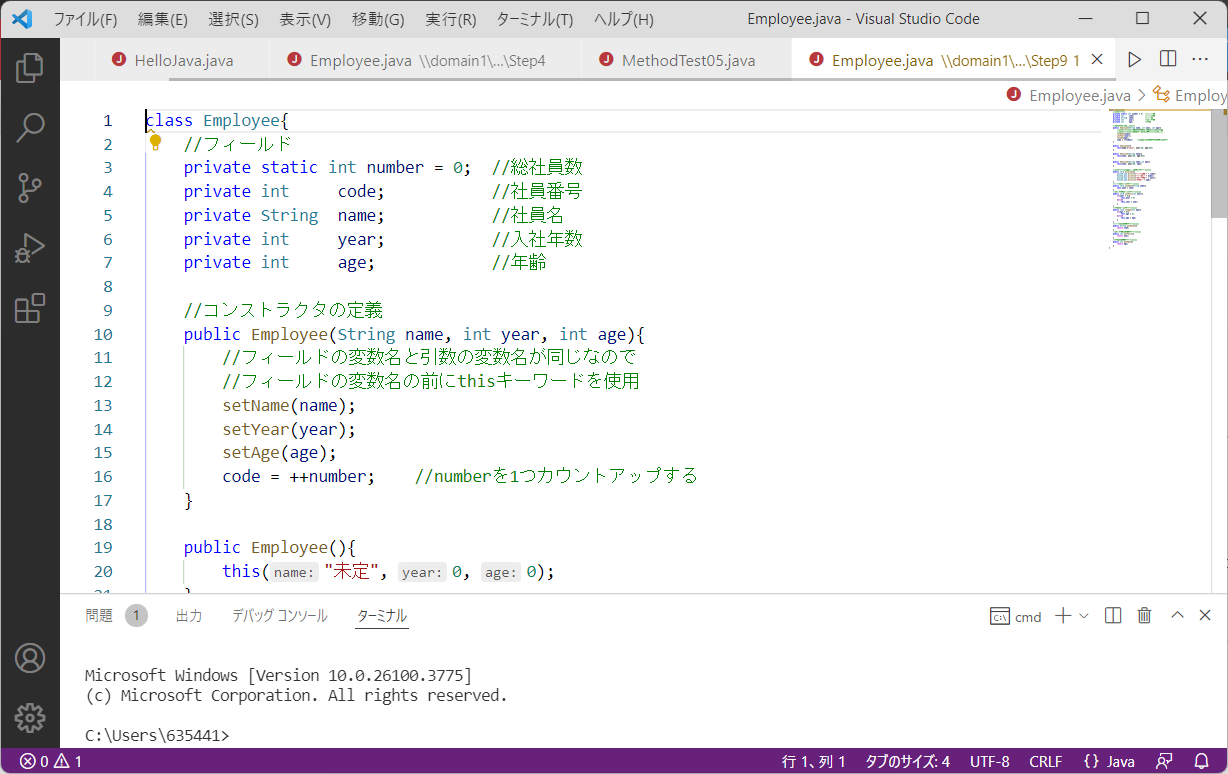Click 'class Employee{' on line 1
This screenshot has width=1228, height=774.
click(x=217, y=120)
